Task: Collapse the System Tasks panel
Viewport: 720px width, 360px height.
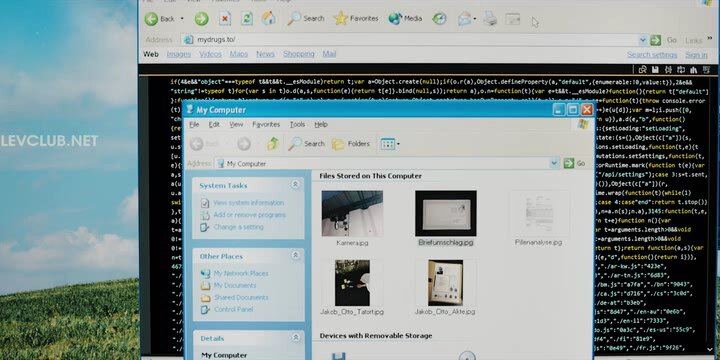Action: [x=296, y=185]
